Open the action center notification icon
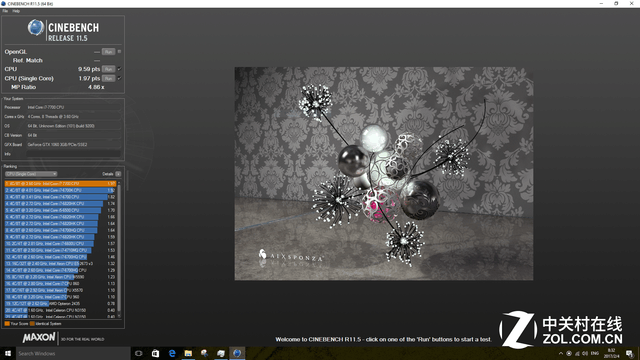 click(629, 353)
